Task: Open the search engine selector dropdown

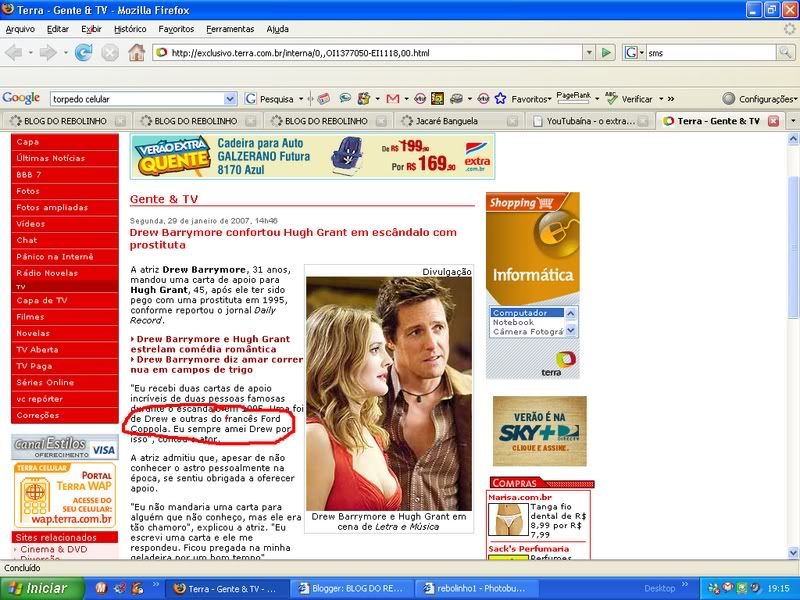Action: pos(634,52)
